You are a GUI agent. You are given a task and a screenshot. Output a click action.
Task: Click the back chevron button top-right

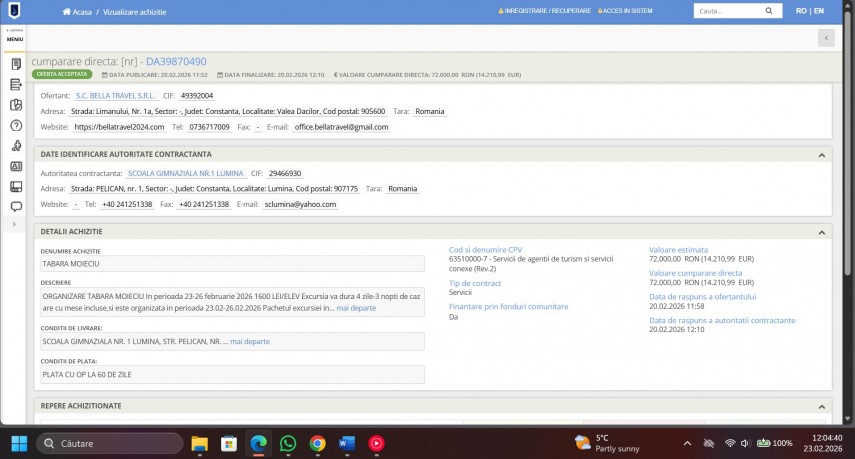point(825,38)
